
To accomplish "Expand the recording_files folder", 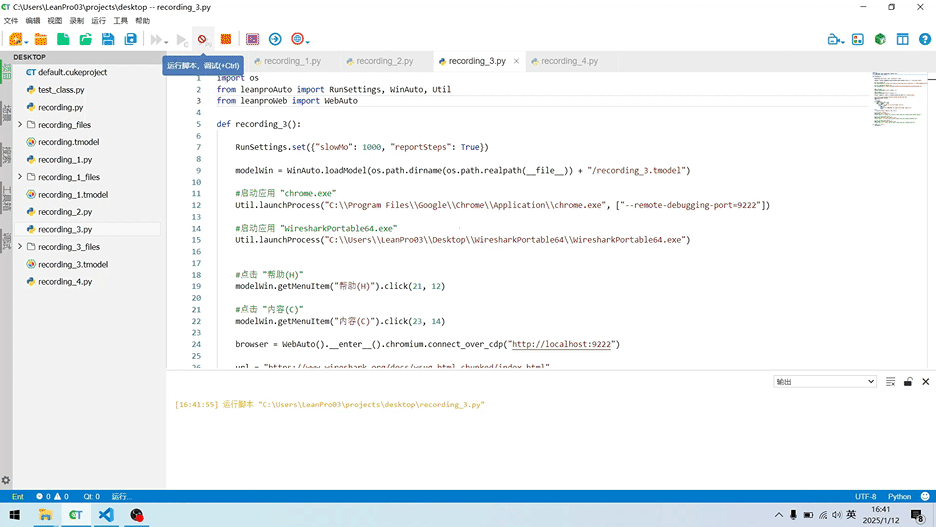I will pos(20,125).
